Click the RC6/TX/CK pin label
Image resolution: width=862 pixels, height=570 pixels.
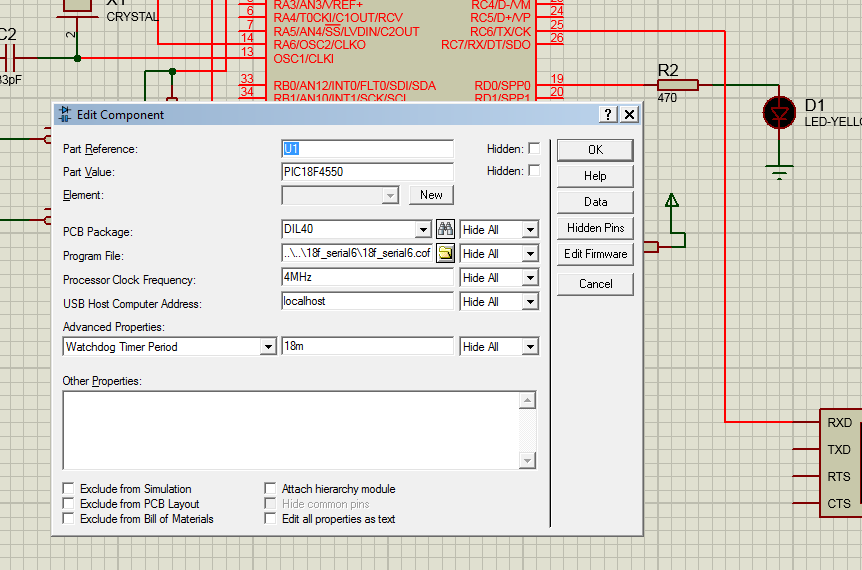point(500,31)
